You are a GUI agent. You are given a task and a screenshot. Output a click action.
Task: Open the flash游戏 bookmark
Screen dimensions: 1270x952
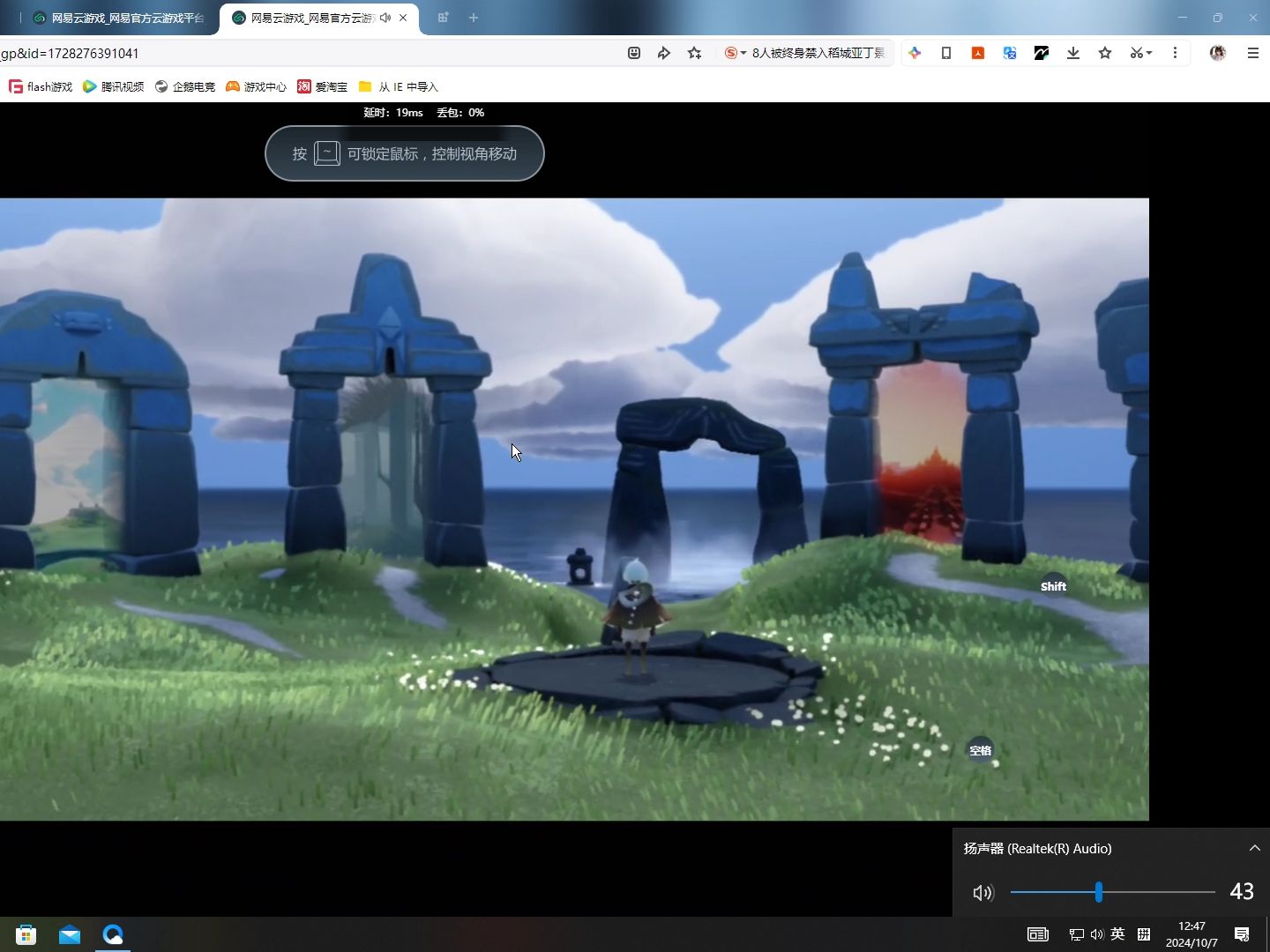point(41,86)
